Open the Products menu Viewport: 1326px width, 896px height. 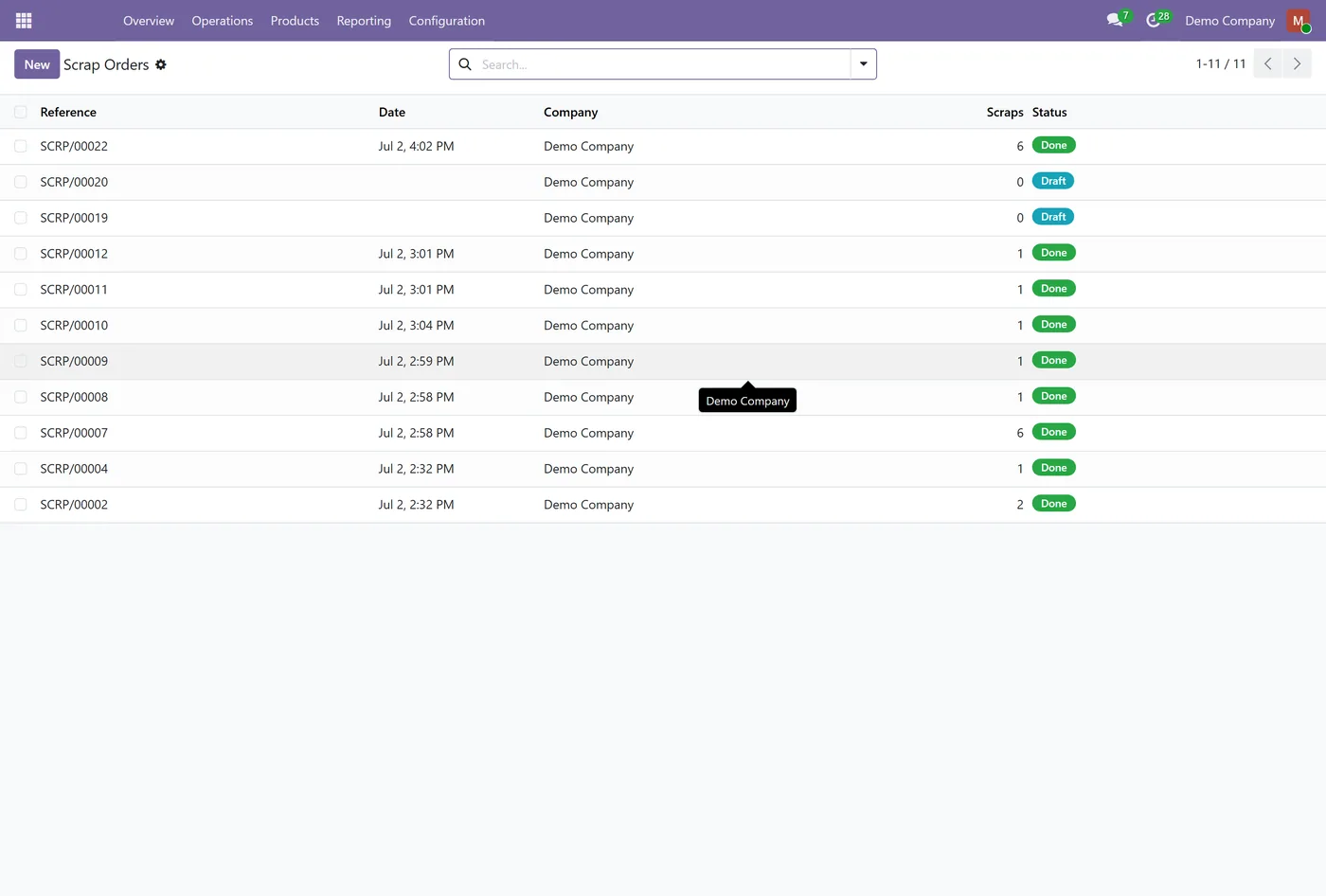pyautogui.click(x=295, y=21)
